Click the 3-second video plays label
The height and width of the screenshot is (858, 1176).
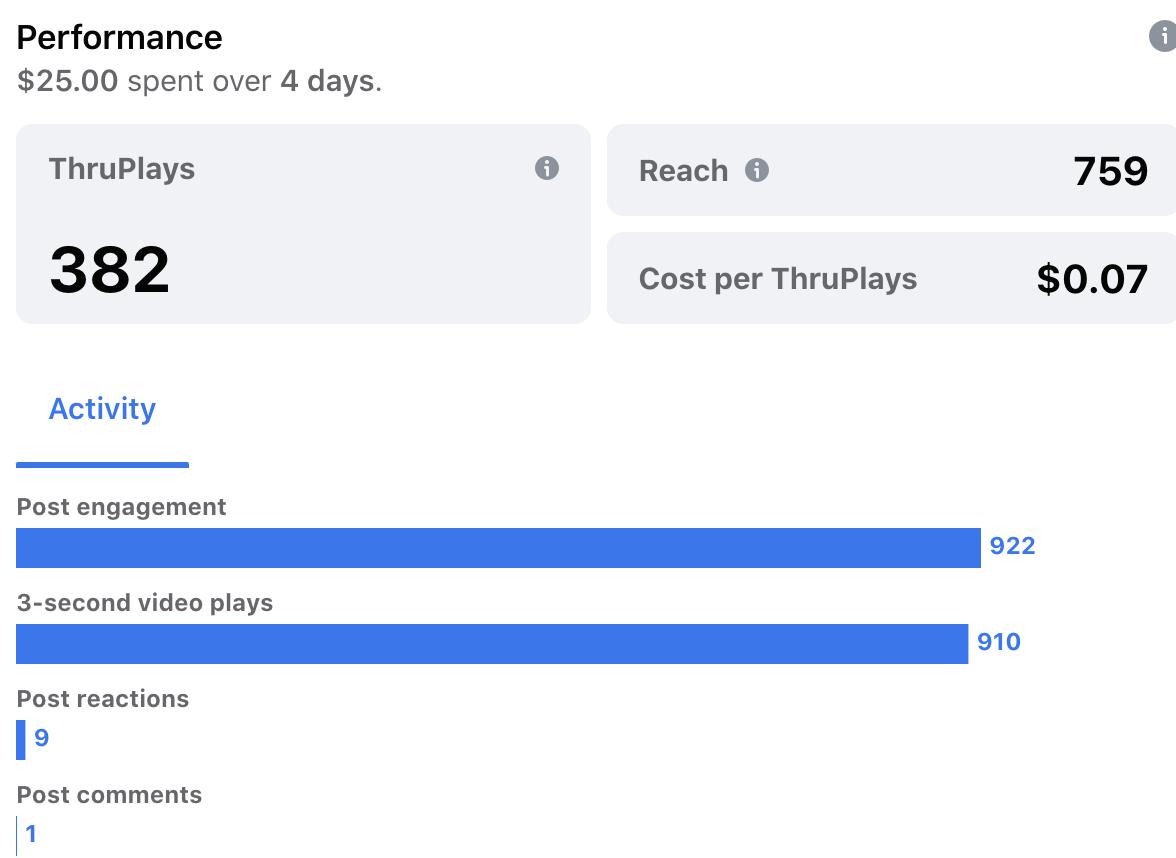tap(144, 603)
